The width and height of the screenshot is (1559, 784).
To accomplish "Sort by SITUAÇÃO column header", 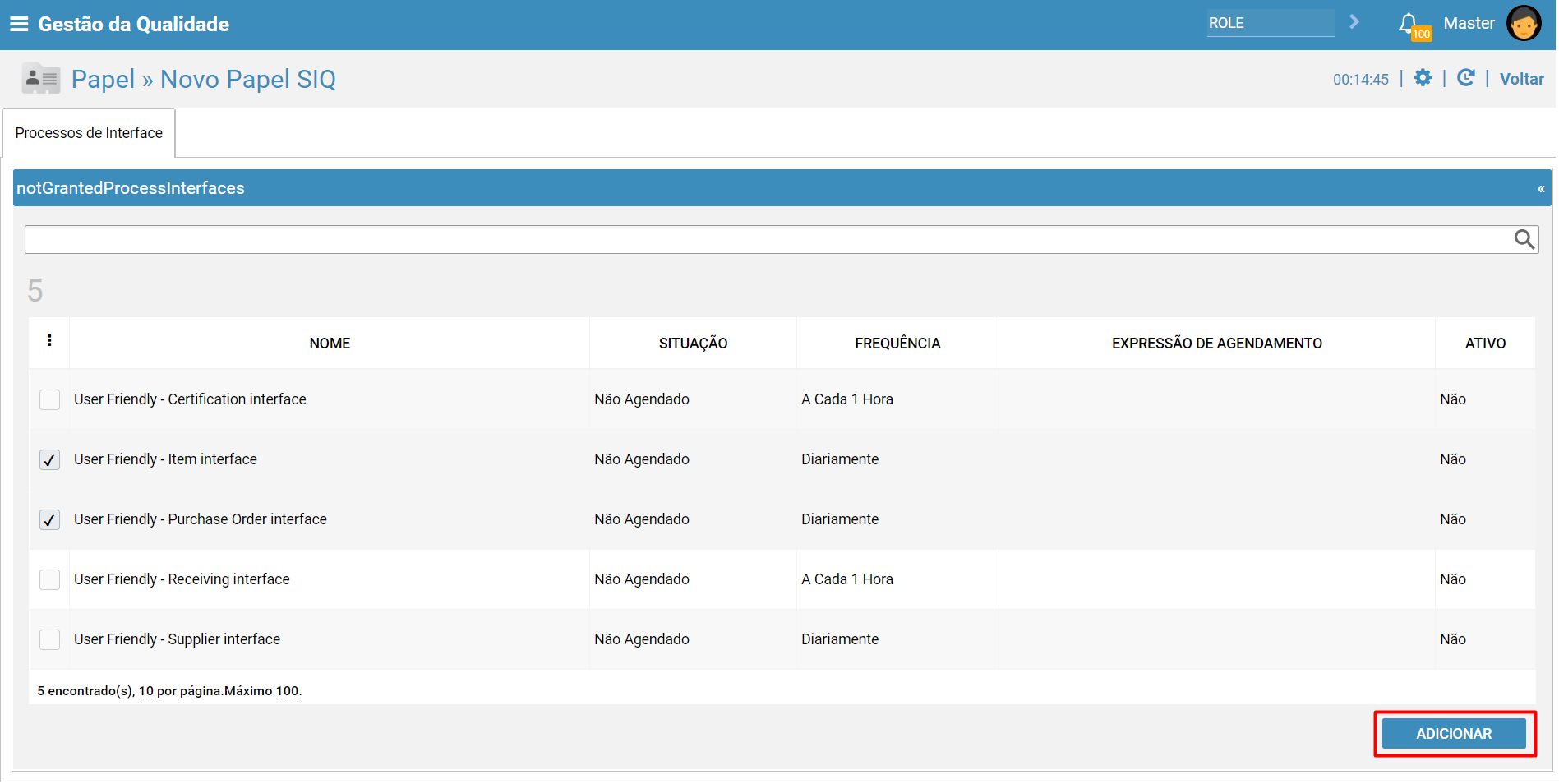I will coord(693,344).
